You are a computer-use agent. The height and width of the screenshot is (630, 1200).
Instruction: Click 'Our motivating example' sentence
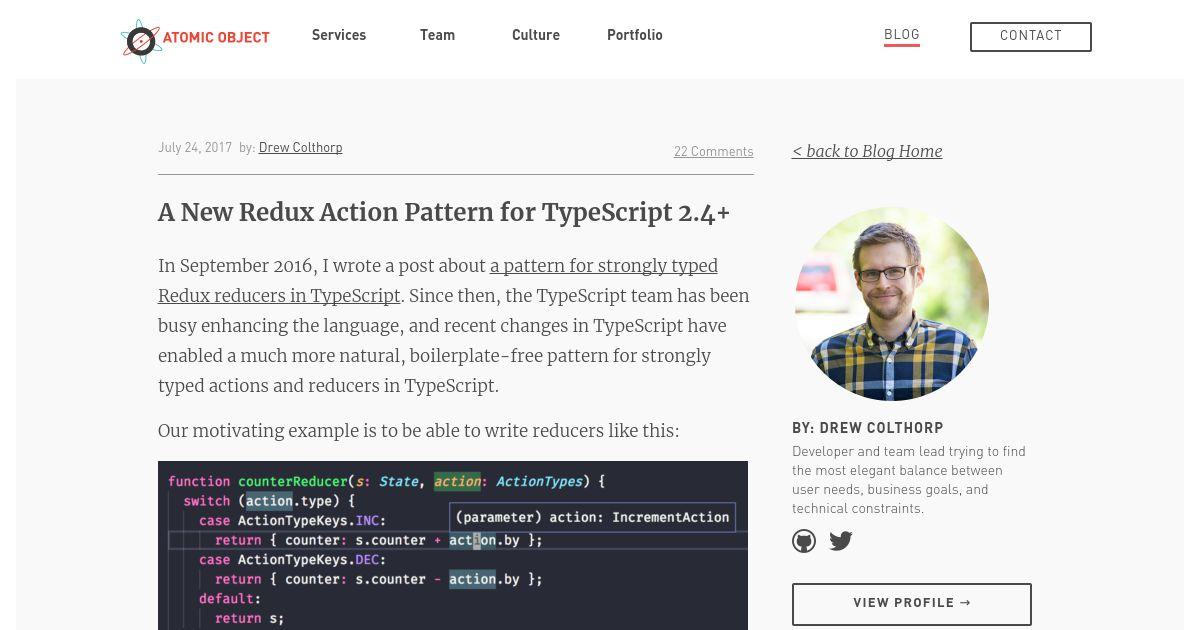point(418,431)
